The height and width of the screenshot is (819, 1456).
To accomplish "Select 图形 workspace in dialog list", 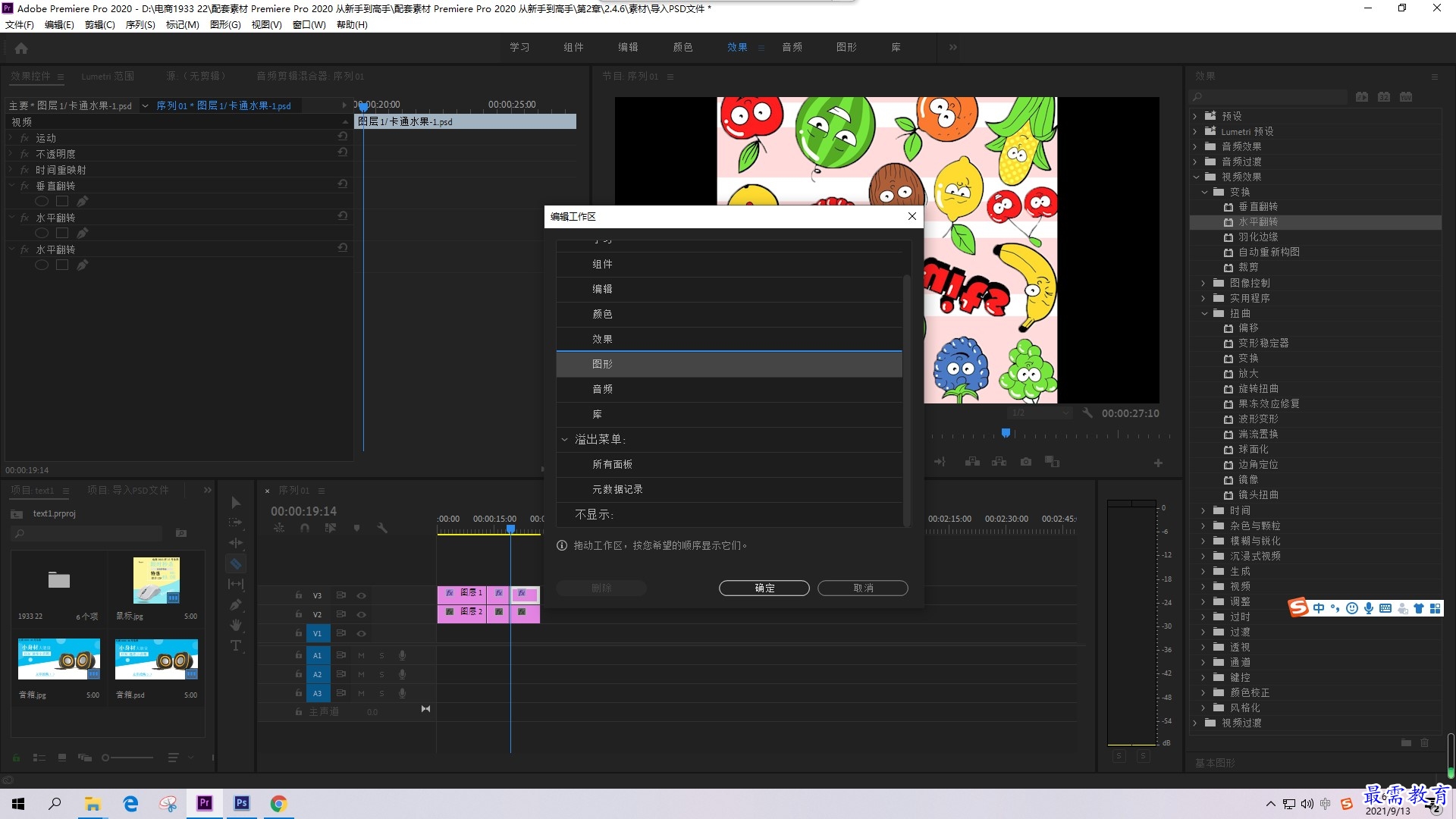I will [x=730, y=364].
